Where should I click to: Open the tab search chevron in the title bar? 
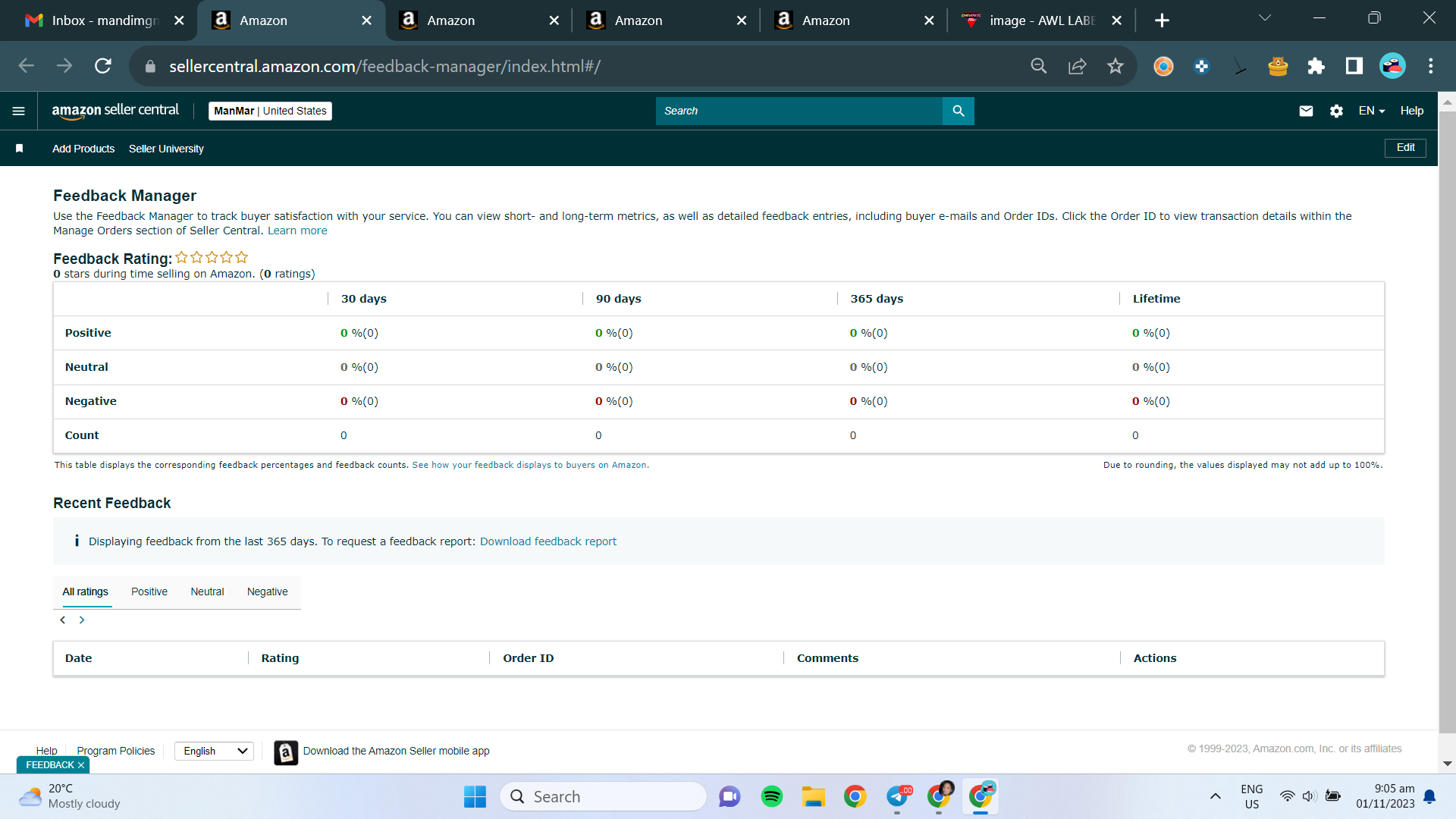click(1264, 17)
